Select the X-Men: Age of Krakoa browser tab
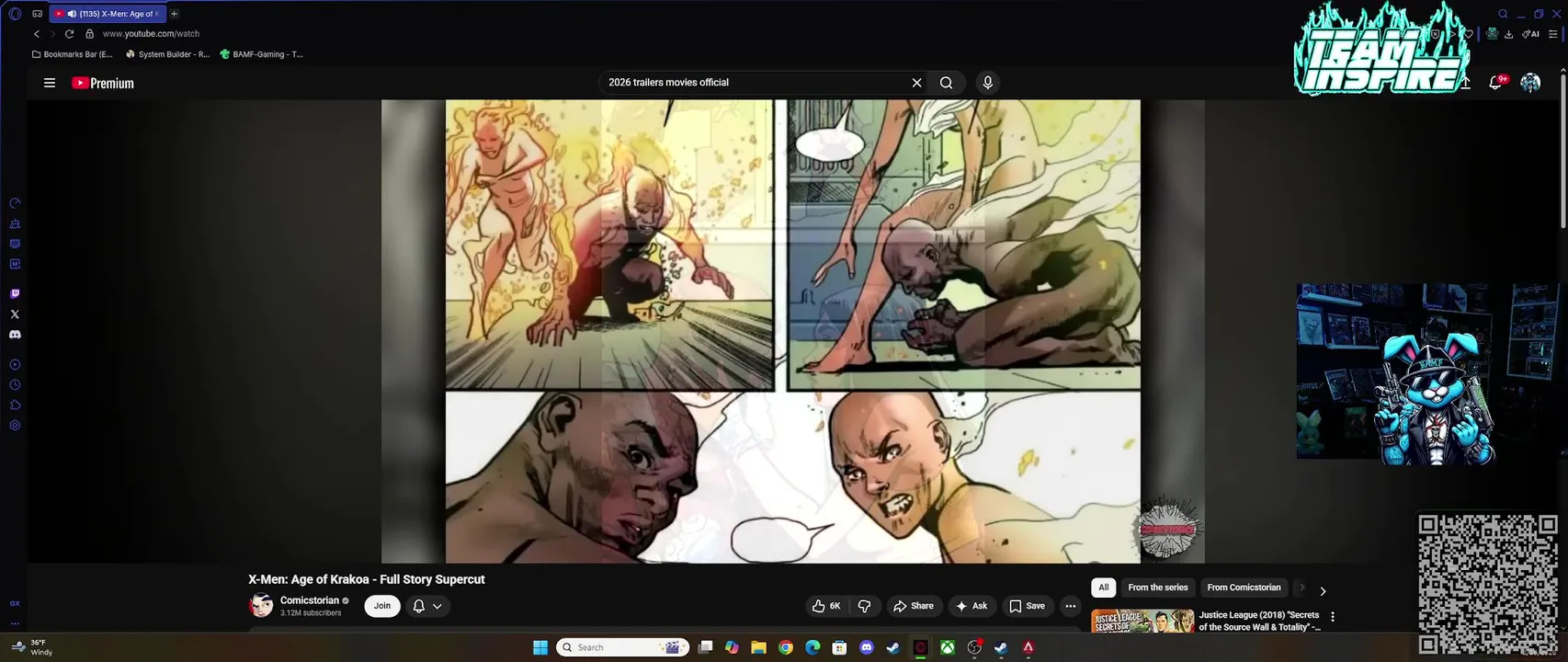Screen dimensions: 1568x662 [x=108, y=14]
